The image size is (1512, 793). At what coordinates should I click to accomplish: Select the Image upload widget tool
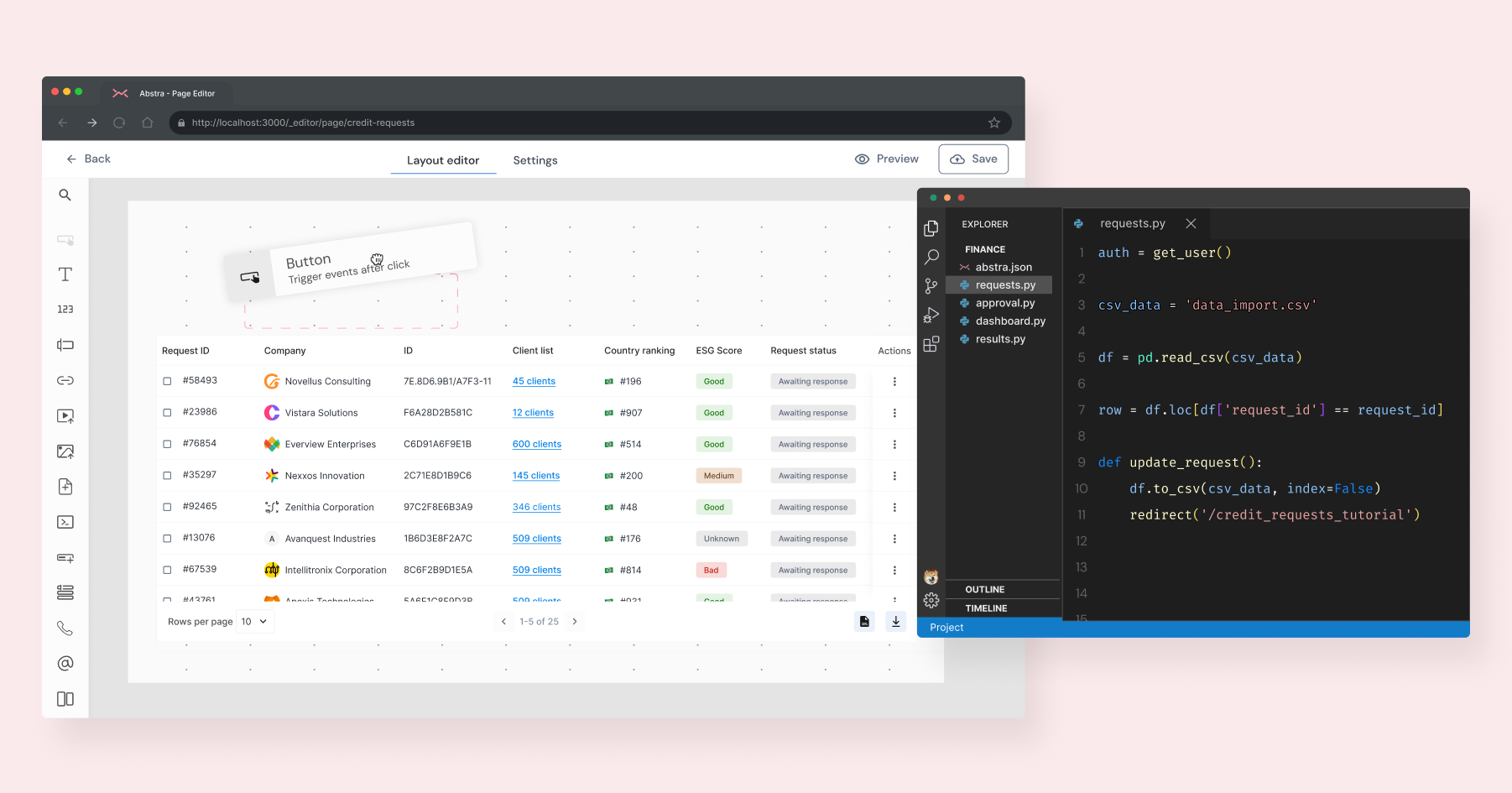coord(65,451)
